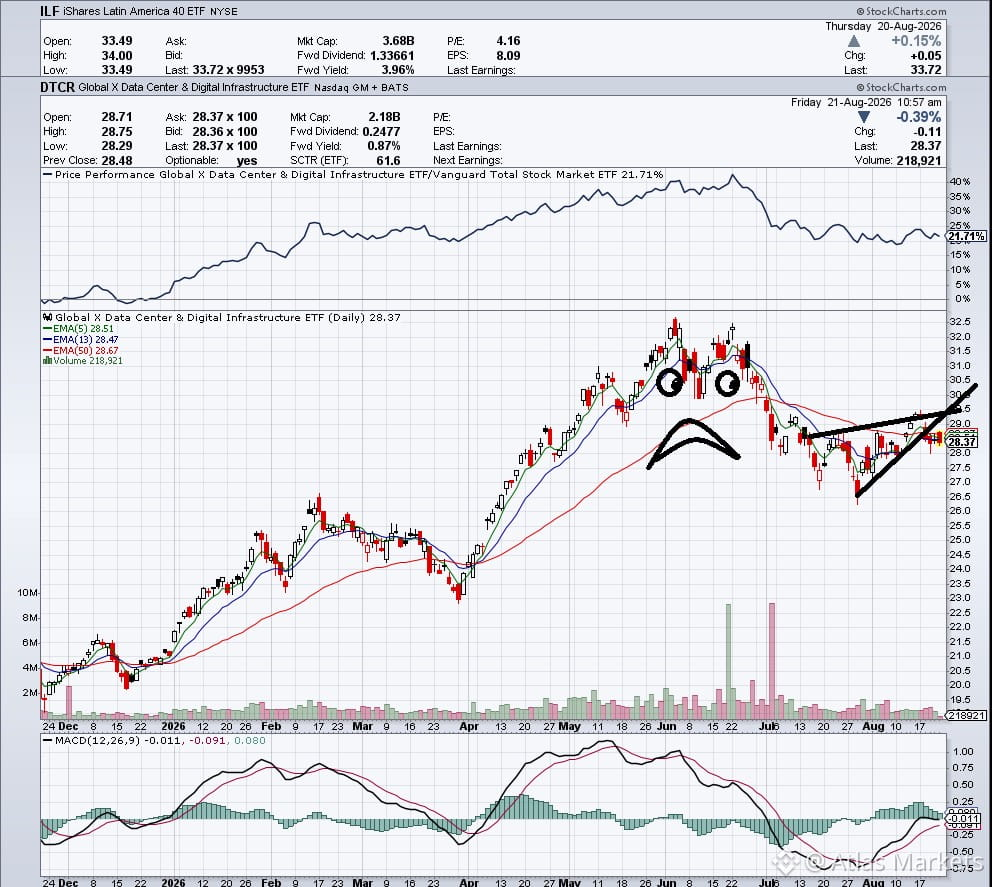Image resolution: width=992 pixels, height=887 pixels.
Task: Select Prev Close value 28.48
Action: click(117, 160)
